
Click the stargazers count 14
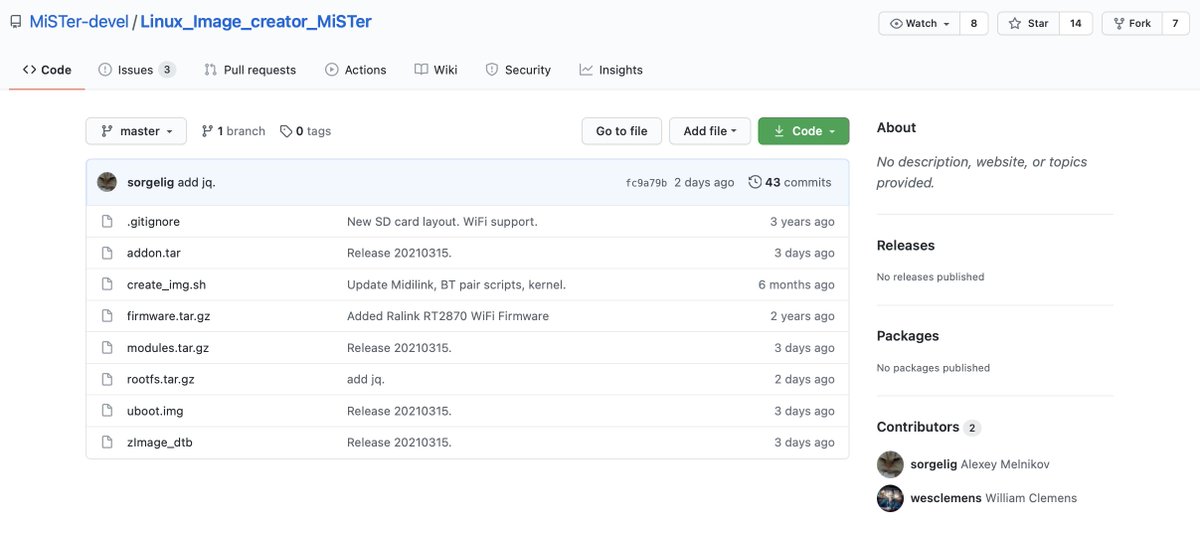1075,23
